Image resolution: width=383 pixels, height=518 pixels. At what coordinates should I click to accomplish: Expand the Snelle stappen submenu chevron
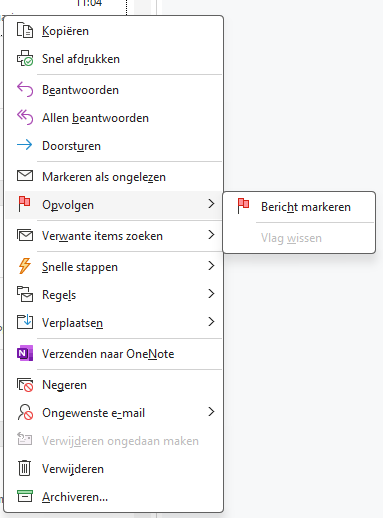211,266
